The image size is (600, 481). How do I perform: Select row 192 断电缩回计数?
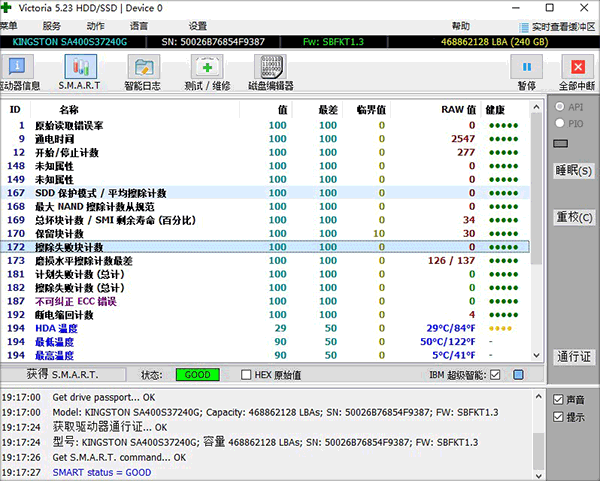[x=265, y=315]
